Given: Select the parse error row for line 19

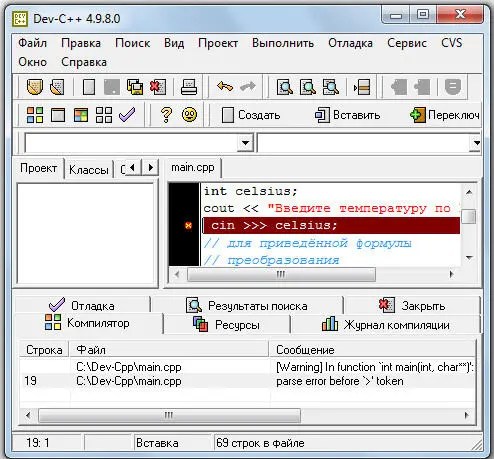Looking at the screenshot, I should [x=247, y=381].
